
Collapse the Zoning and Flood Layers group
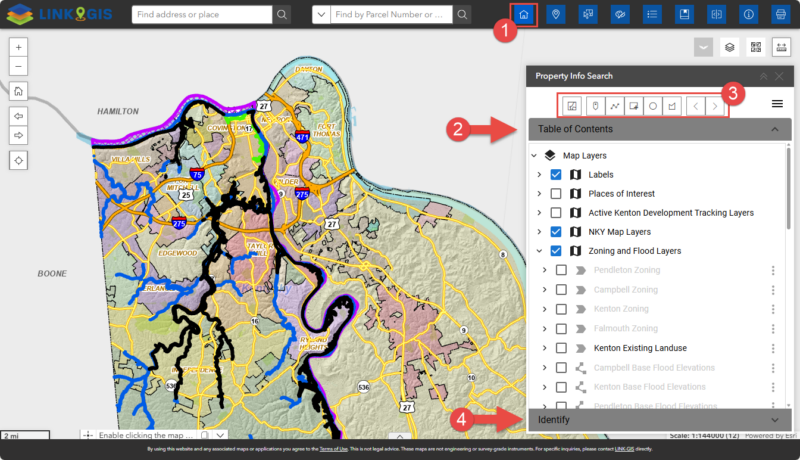coord(539,251)
